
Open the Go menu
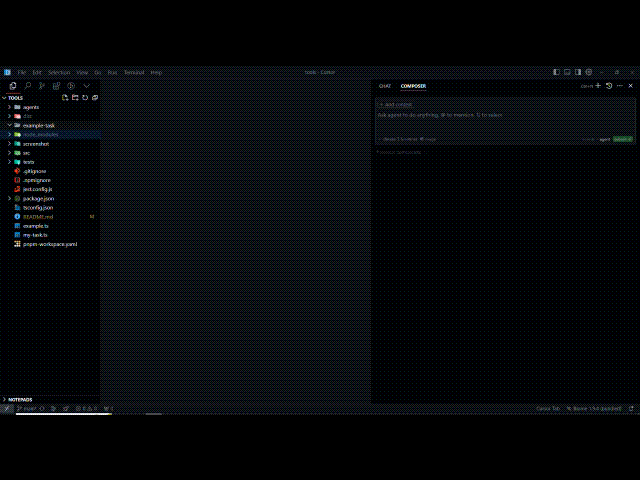click(98, 72)
